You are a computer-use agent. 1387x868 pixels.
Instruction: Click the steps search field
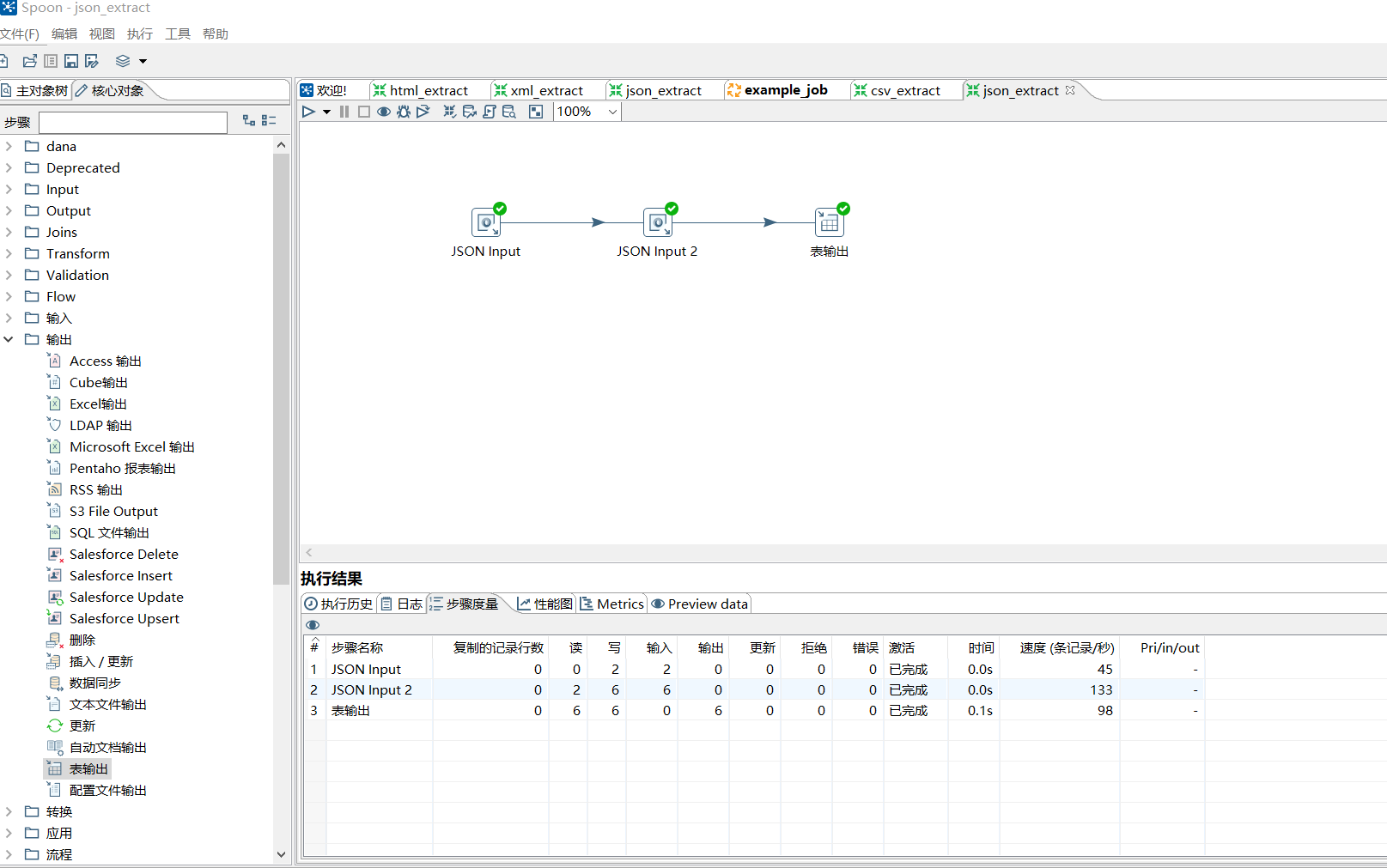[x=133, y=122]
